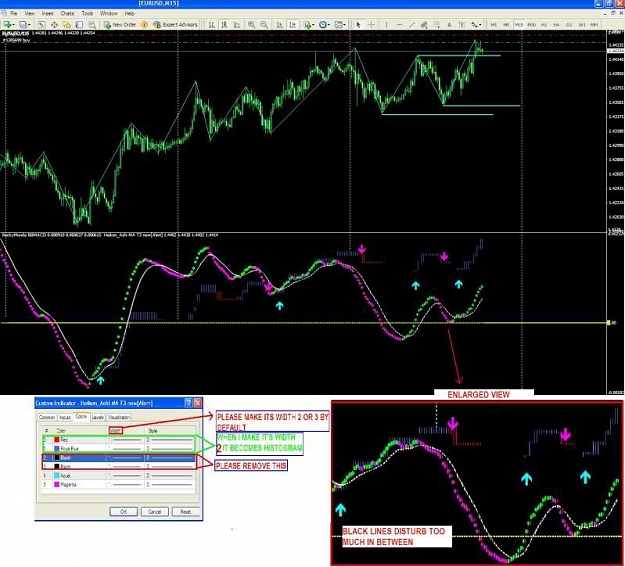Select the Cursor arrow tool

point(358,25)
